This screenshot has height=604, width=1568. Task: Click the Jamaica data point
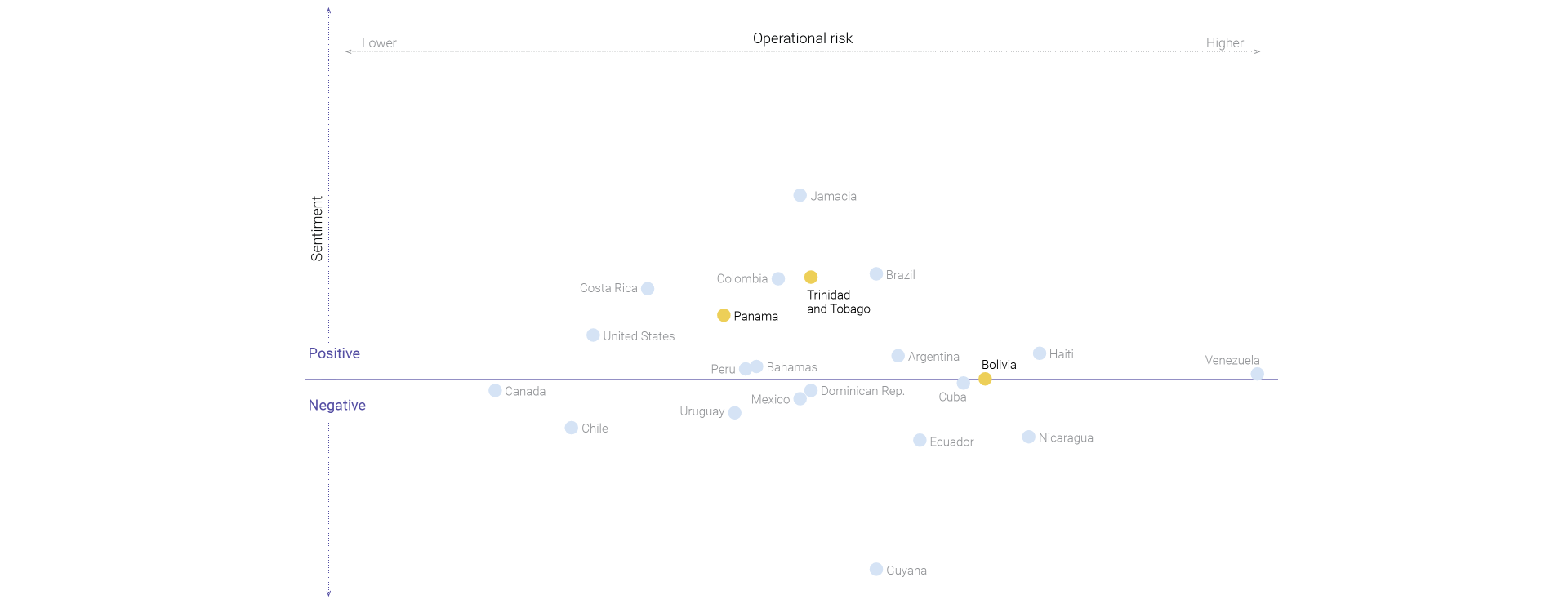click(x=800, y=195)
